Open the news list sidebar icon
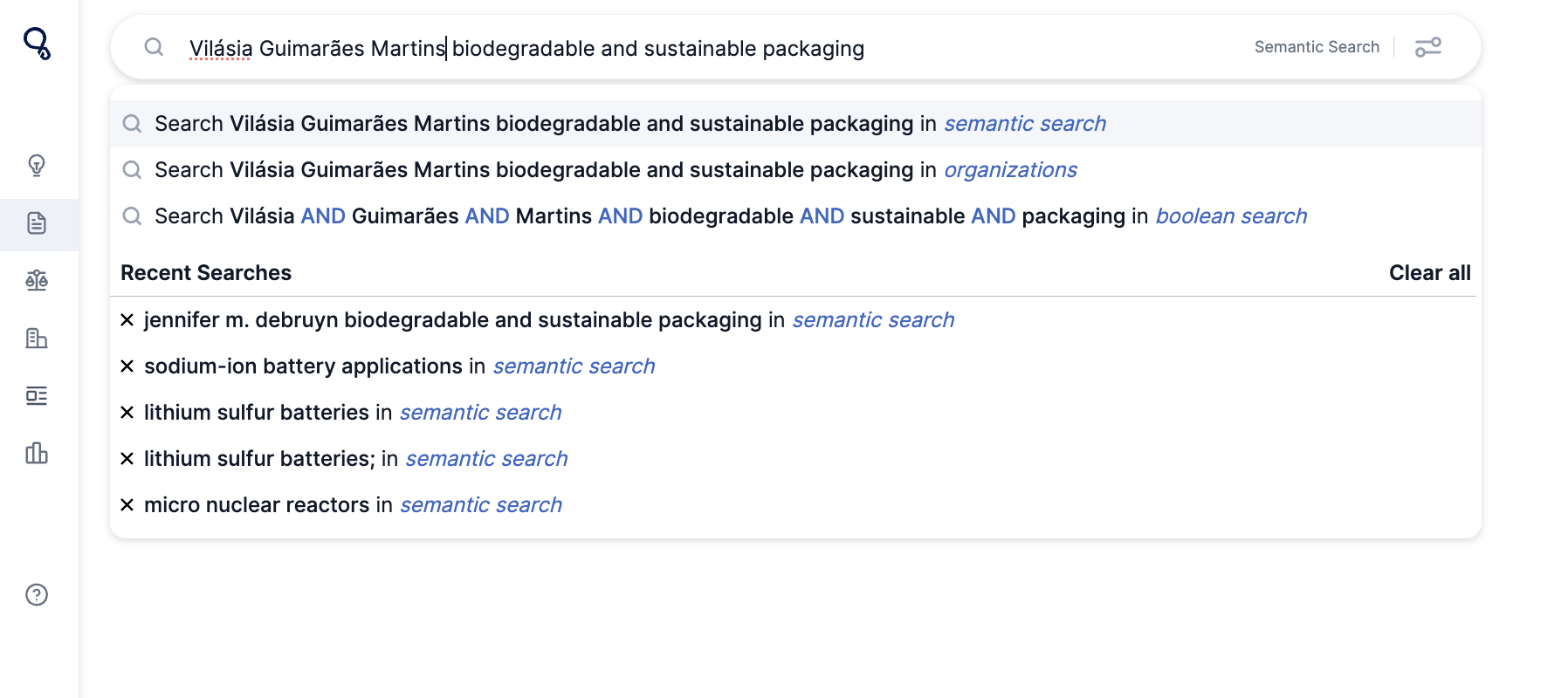1568x698 pixels. point(37,395)
